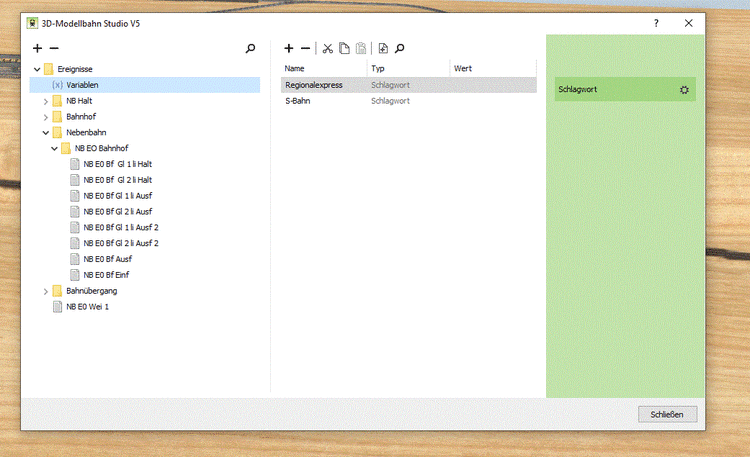This screenshot has width=750, height=457.
Task: Collapse the Nebenbahn folder
Action: (x=46, y=133)
